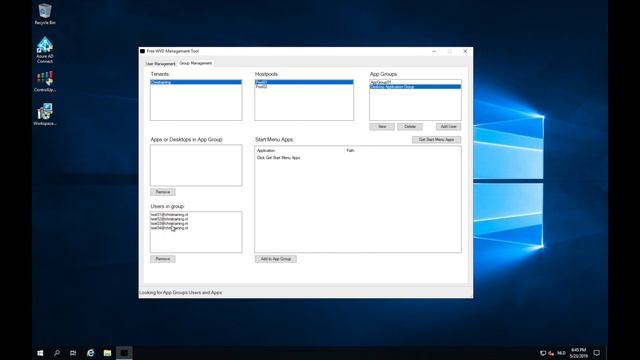The width and height of the screenshot is (640, 360).
Task: Click the WVD tool window app icon
Action: (x=142, y=51)
